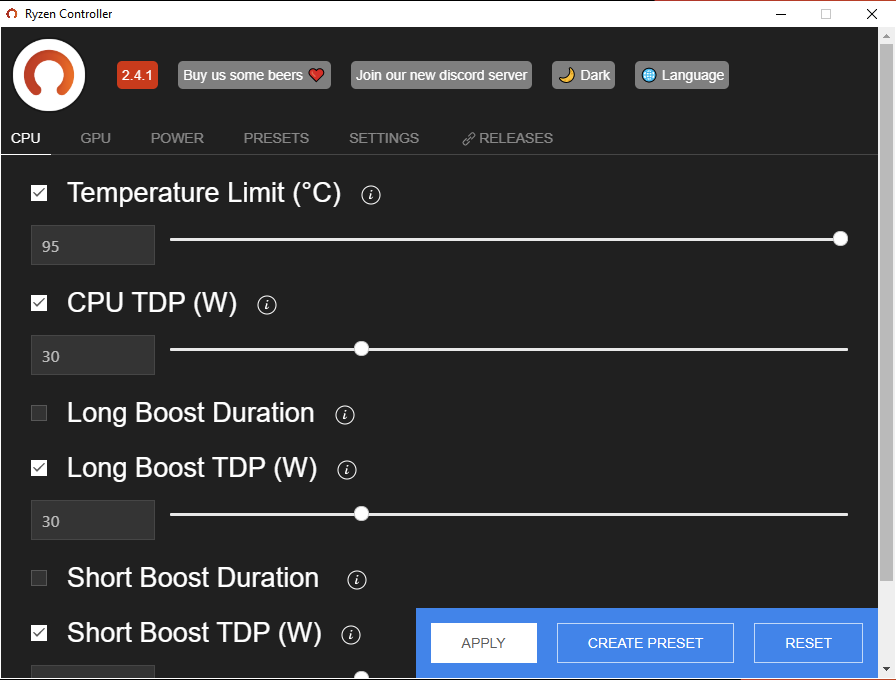Click the Long Boost TDP slider handle
The height and width of the screenshot is (680, 896).
361,514
